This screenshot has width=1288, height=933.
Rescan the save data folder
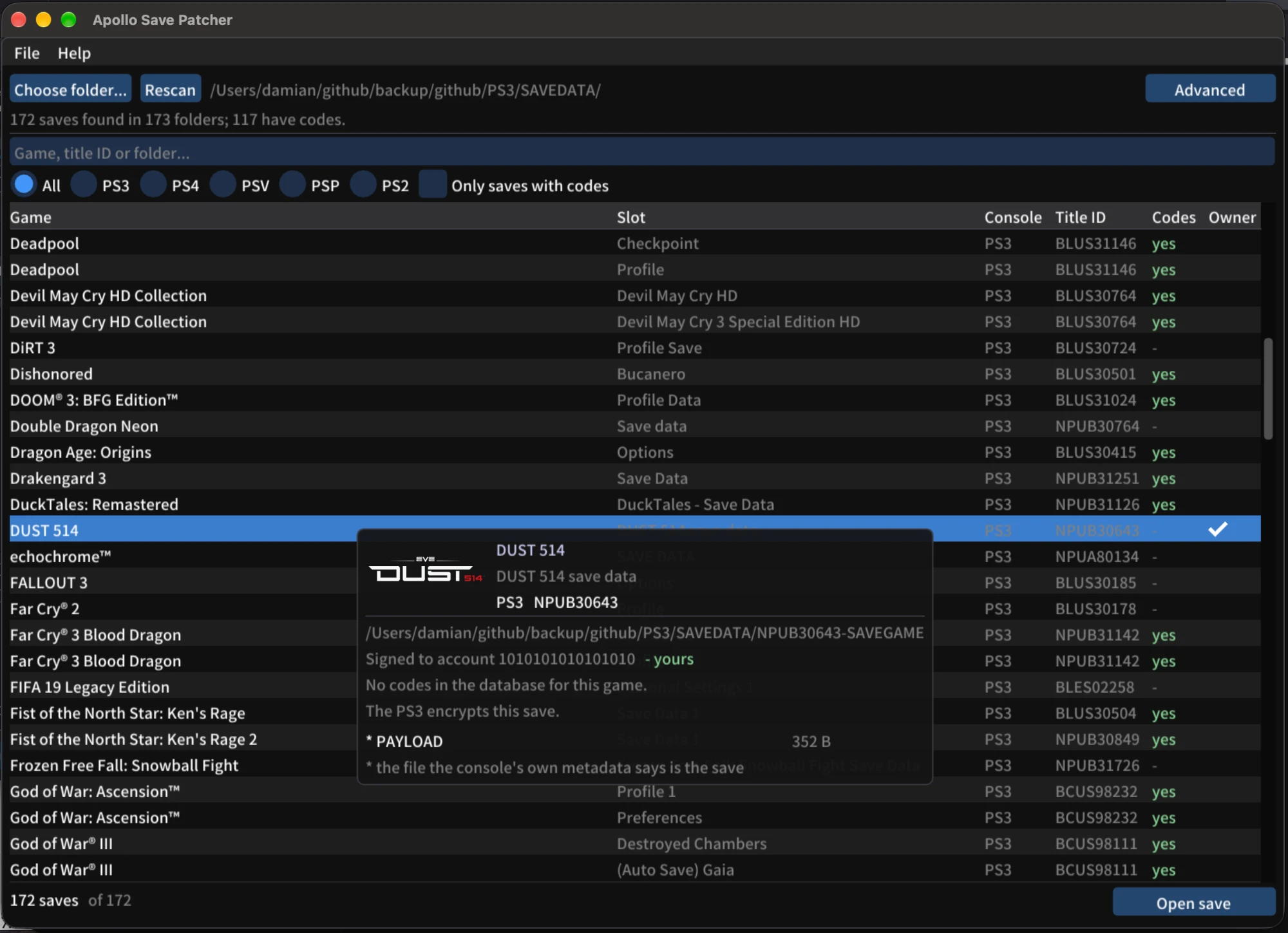pyautogui.click(x=170, y=90)
